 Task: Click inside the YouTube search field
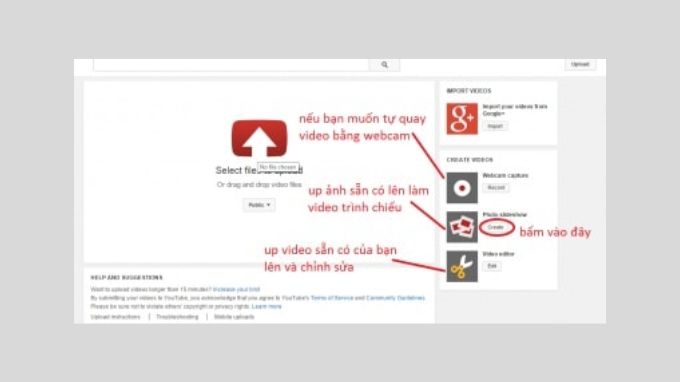231,65
